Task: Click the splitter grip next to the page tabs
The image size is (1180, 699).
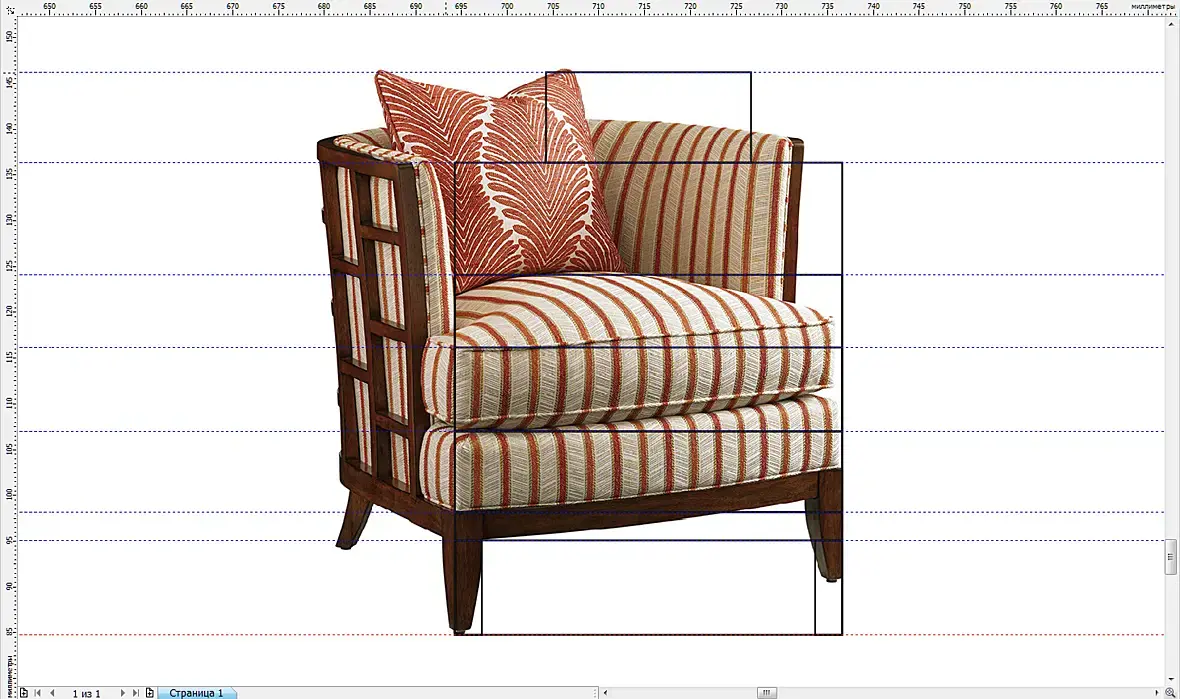Action: point(596,692)
